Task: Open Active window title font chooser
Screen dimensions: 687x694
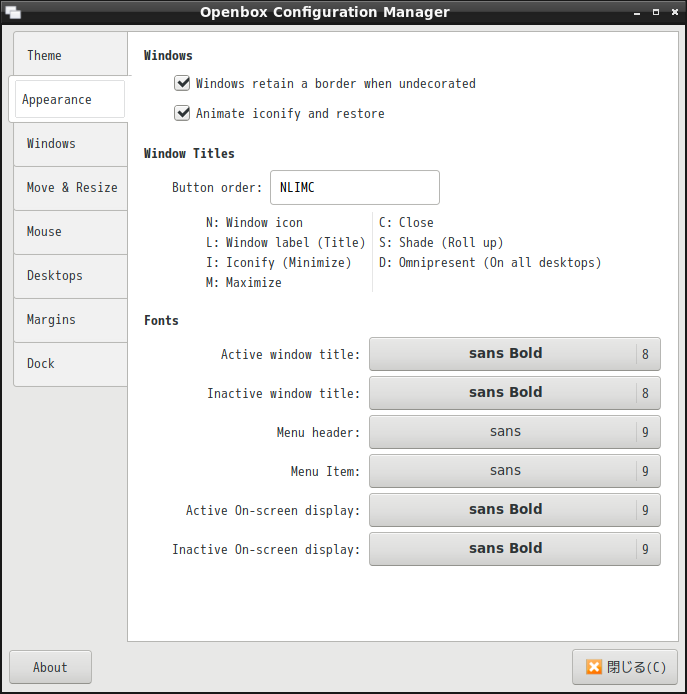Action: click(x=514, y=354)
